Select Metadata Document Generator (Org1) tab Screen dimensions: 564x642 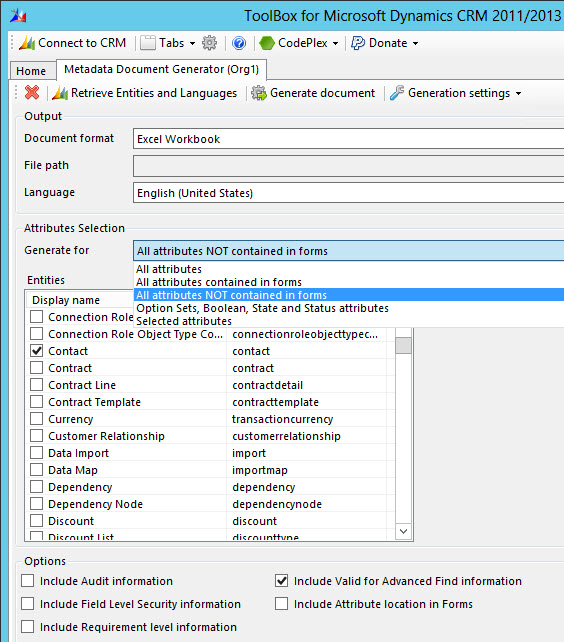tap(161, 69)
